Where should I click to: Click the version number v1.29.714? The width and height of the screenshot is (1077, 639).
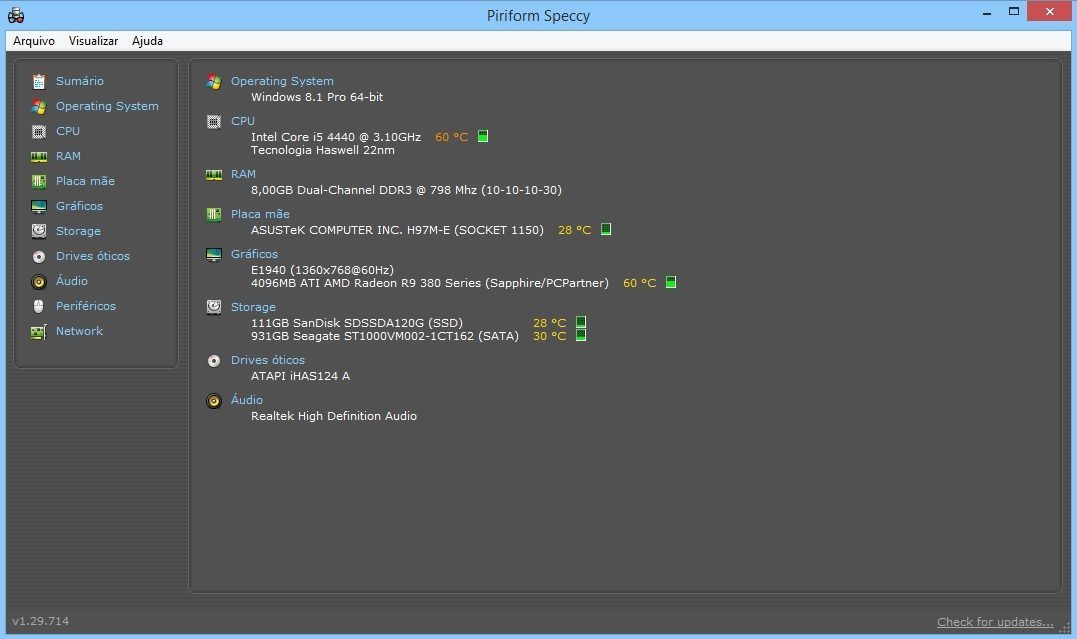41,621
